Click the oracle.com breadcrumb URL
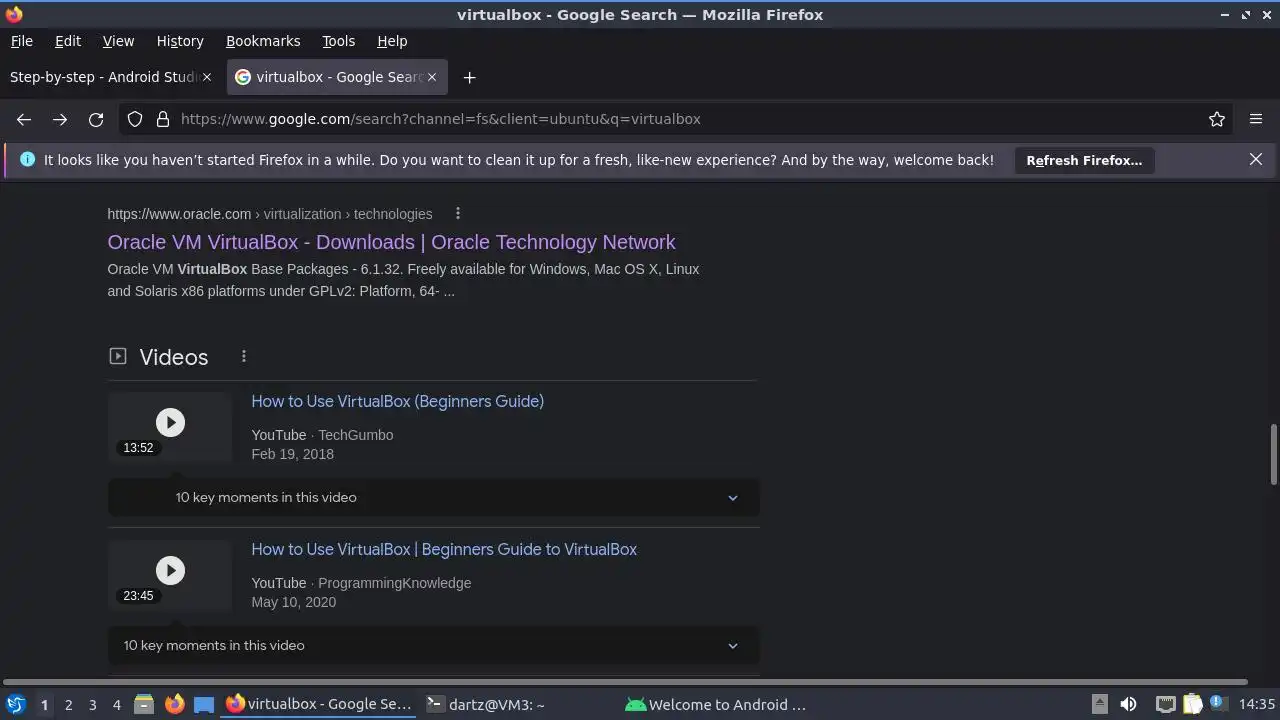This screenshot has width=1280, height=720. tap(270, 214)
